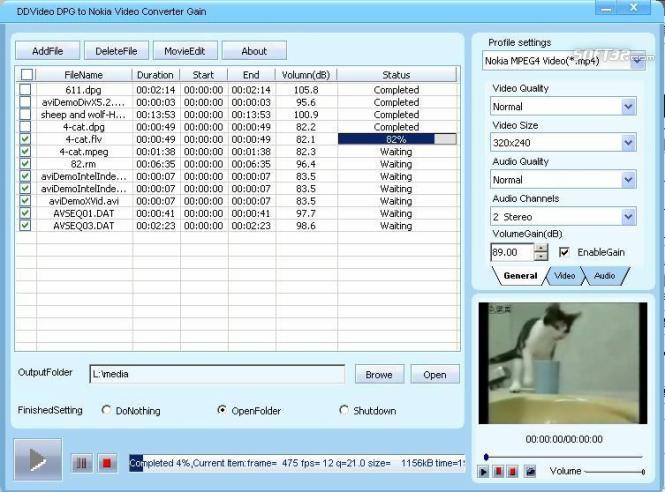The height and width of the screenshot is (492, 665).
Task: Uncheck the box for 4-cat.flv
Action: pos(25,139)
